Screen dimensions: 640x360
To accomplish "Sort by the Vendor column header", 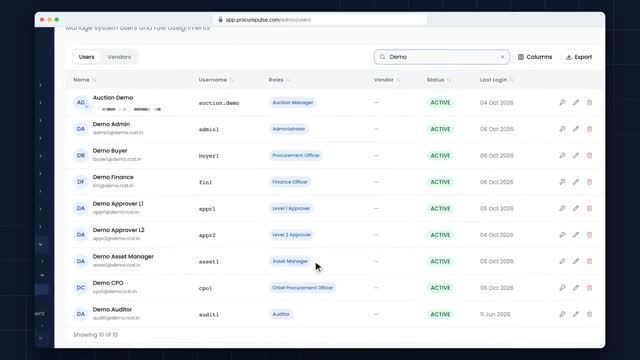I will coord(387,80).
